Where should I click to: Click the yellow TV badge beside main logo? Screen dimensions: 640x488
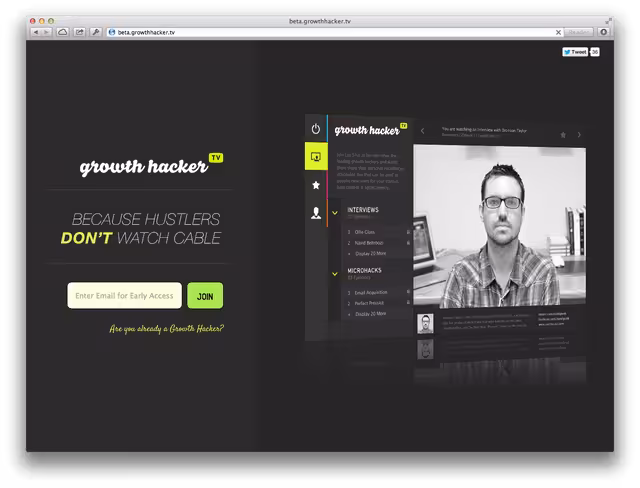216,157
